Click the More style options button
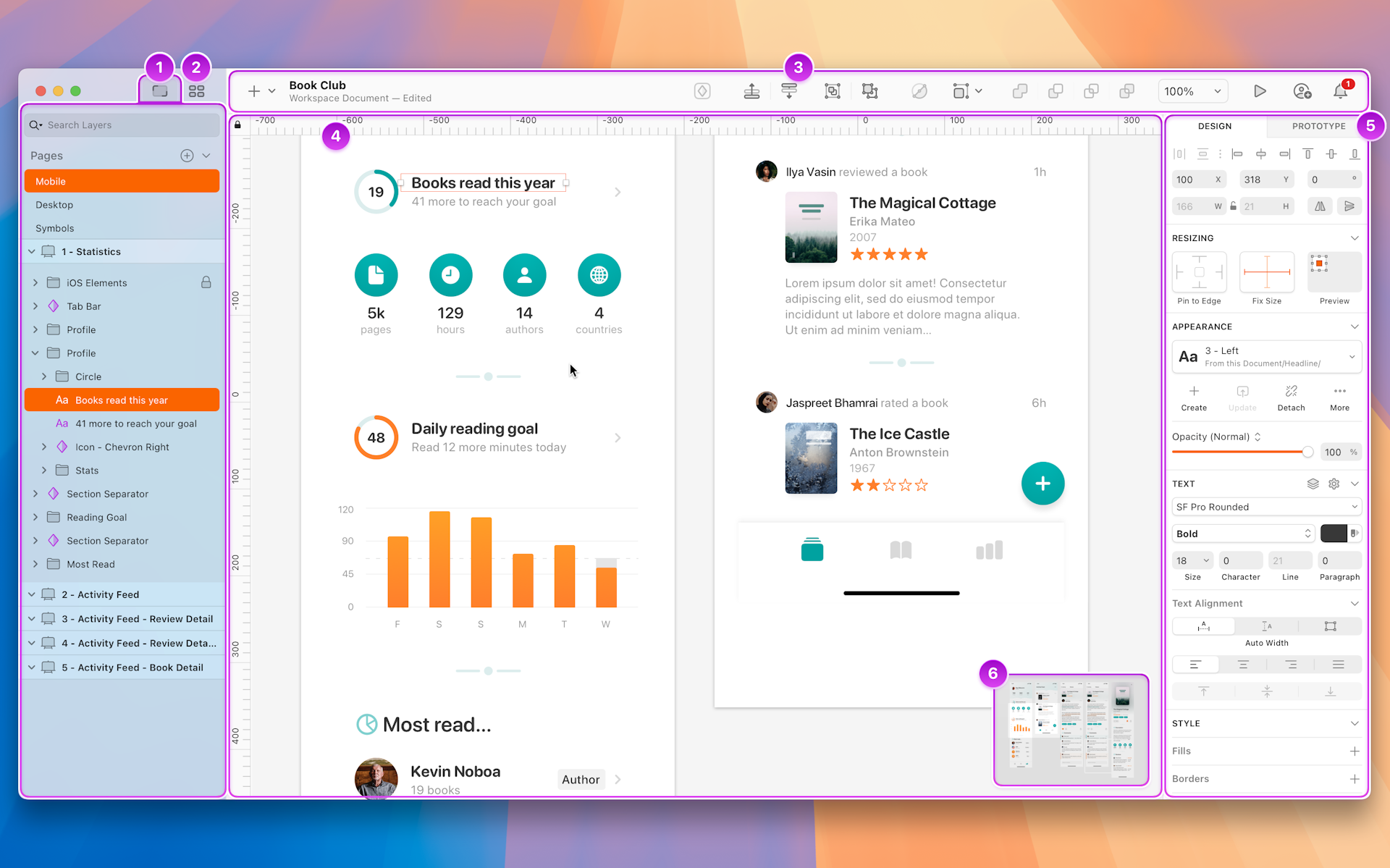The width and height of the screenshot is (1390, 868). (1339, 398)
